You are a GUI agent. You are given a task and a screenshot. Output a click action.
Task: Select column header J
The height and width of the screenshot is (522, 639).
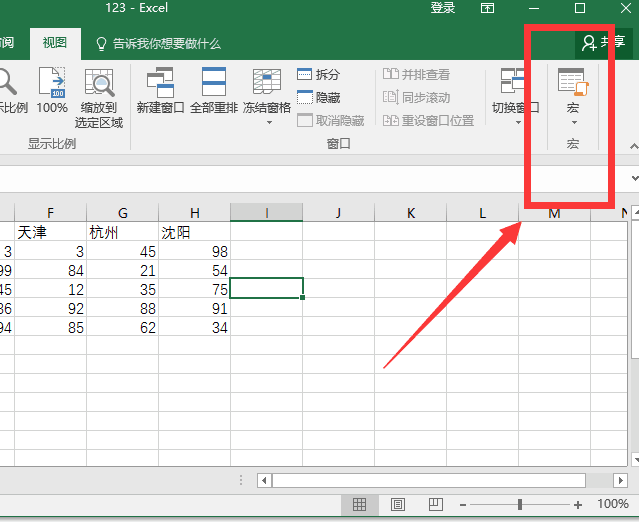(338, 212)
